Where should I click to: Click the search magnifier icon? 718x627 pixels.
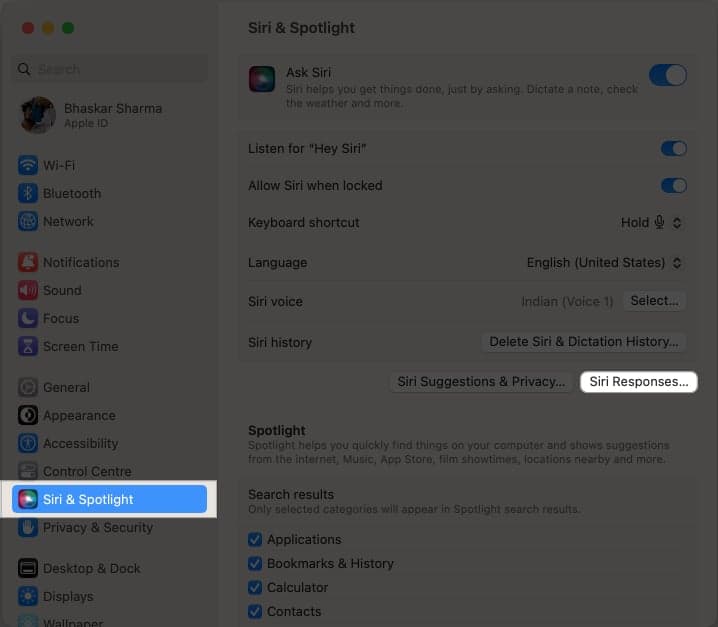tap(24, 69)
